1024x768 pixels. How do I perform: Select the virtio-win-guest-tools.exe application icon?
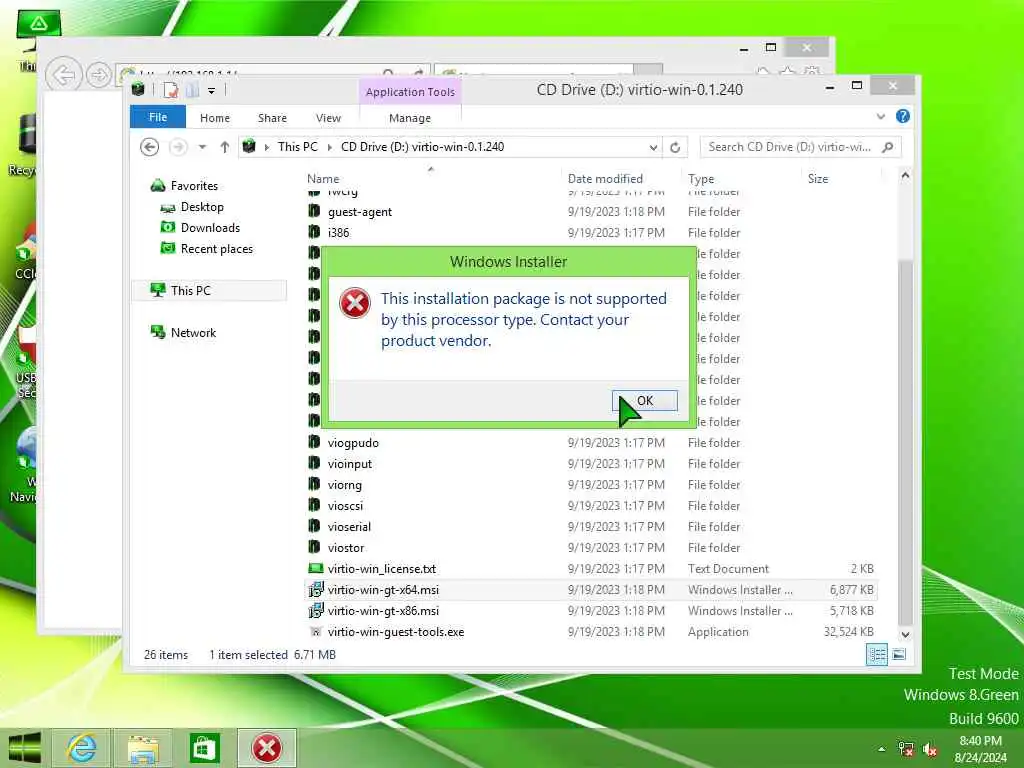point(315,632)
